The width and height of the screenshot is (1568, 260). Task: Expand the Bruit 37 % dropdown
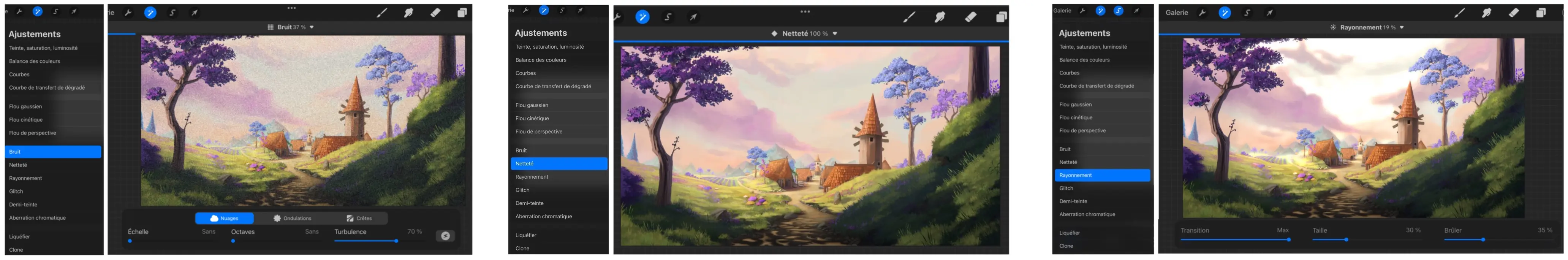point(312,27)
